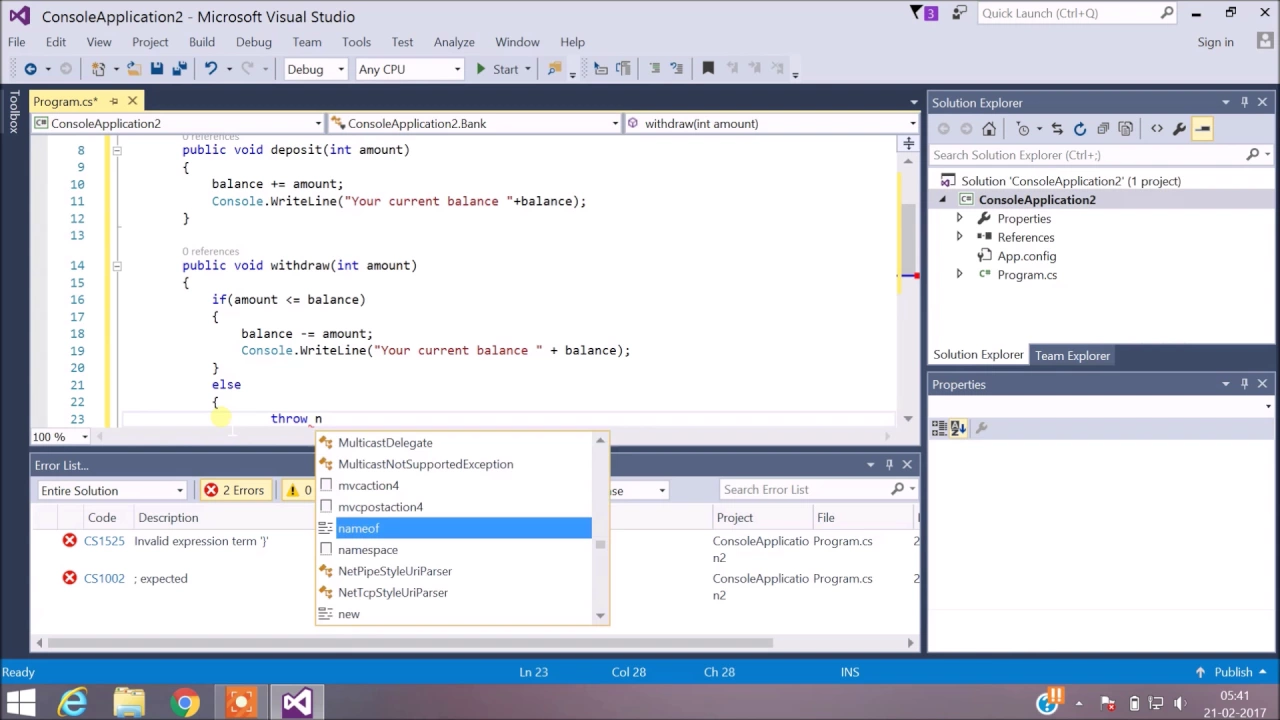Close the Program.cs editor tab
Image resolution: width=1280 pixels, height=720 pixels.
[x=132, y=101]
